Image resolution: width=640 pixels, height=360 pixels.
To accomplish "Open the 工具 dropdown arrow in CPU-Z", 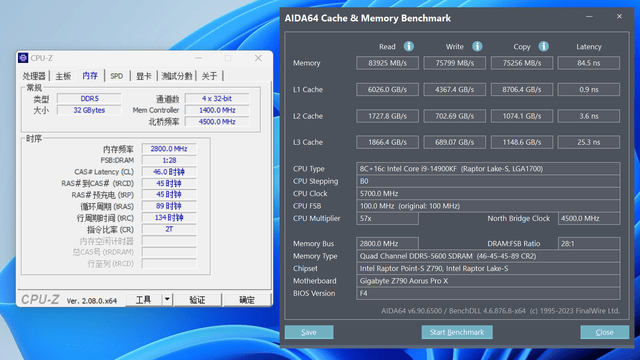I will pos(167,300).
